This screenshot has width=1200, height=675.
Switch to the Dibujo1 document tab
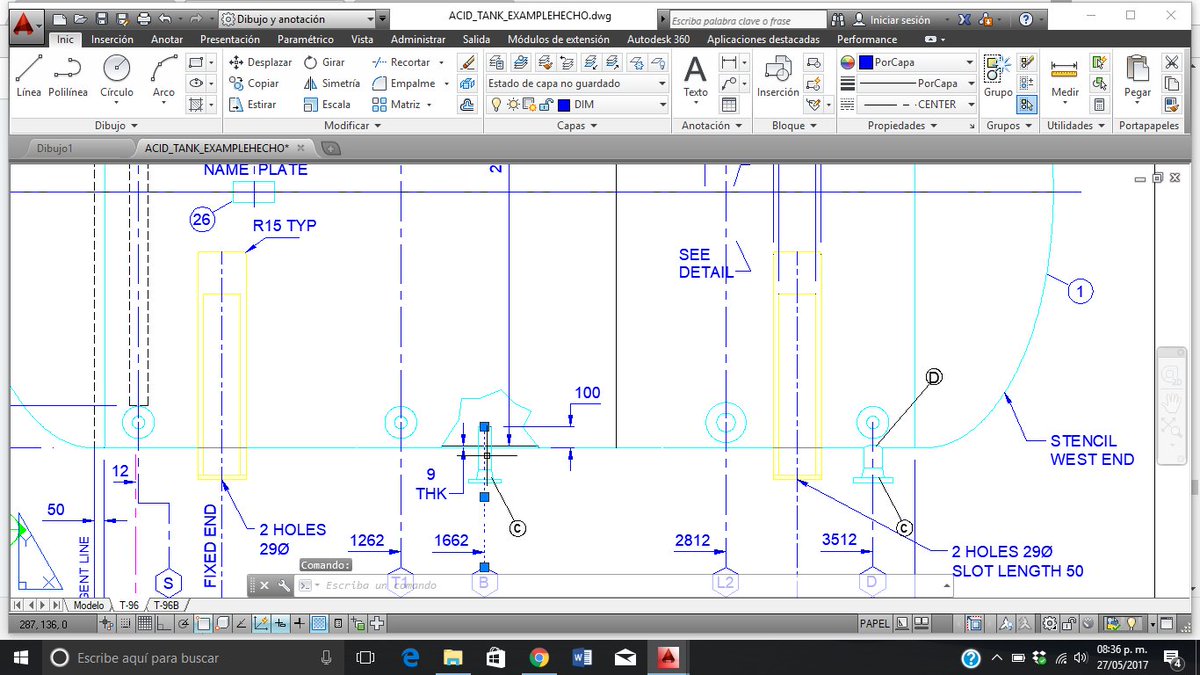click(55, 147)
